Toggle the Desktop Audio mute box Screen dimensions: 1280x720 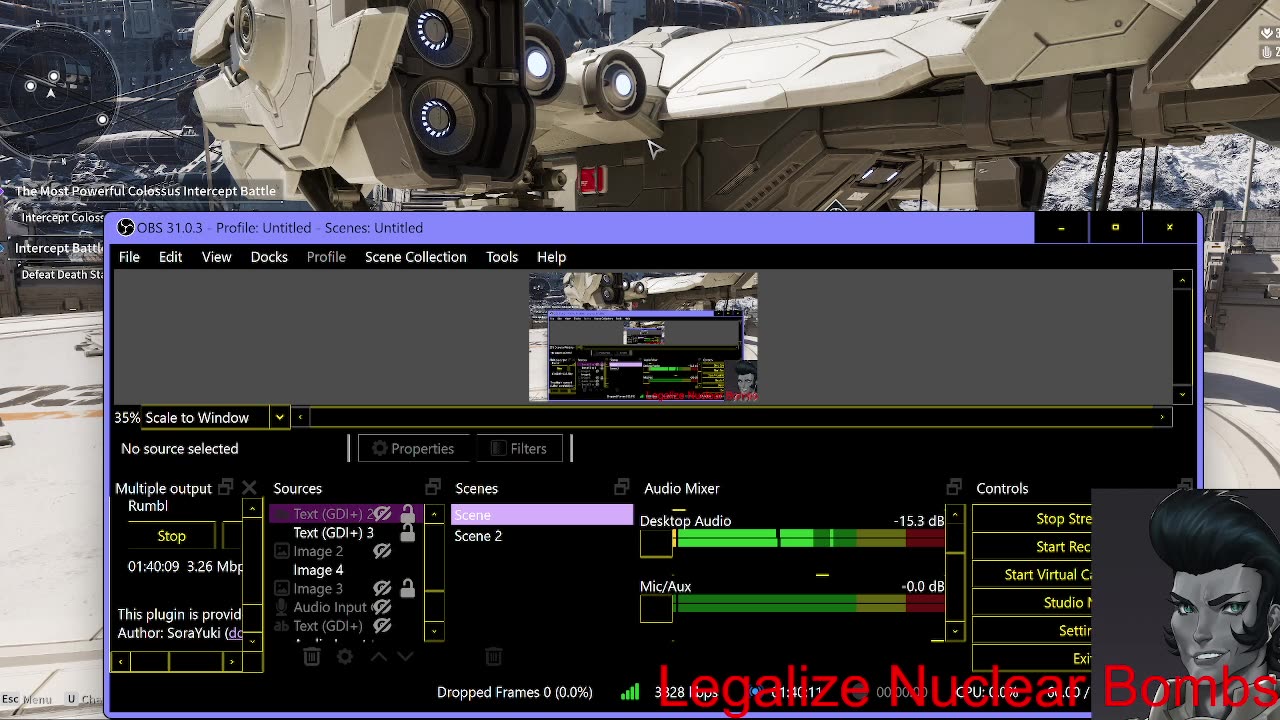656,543
